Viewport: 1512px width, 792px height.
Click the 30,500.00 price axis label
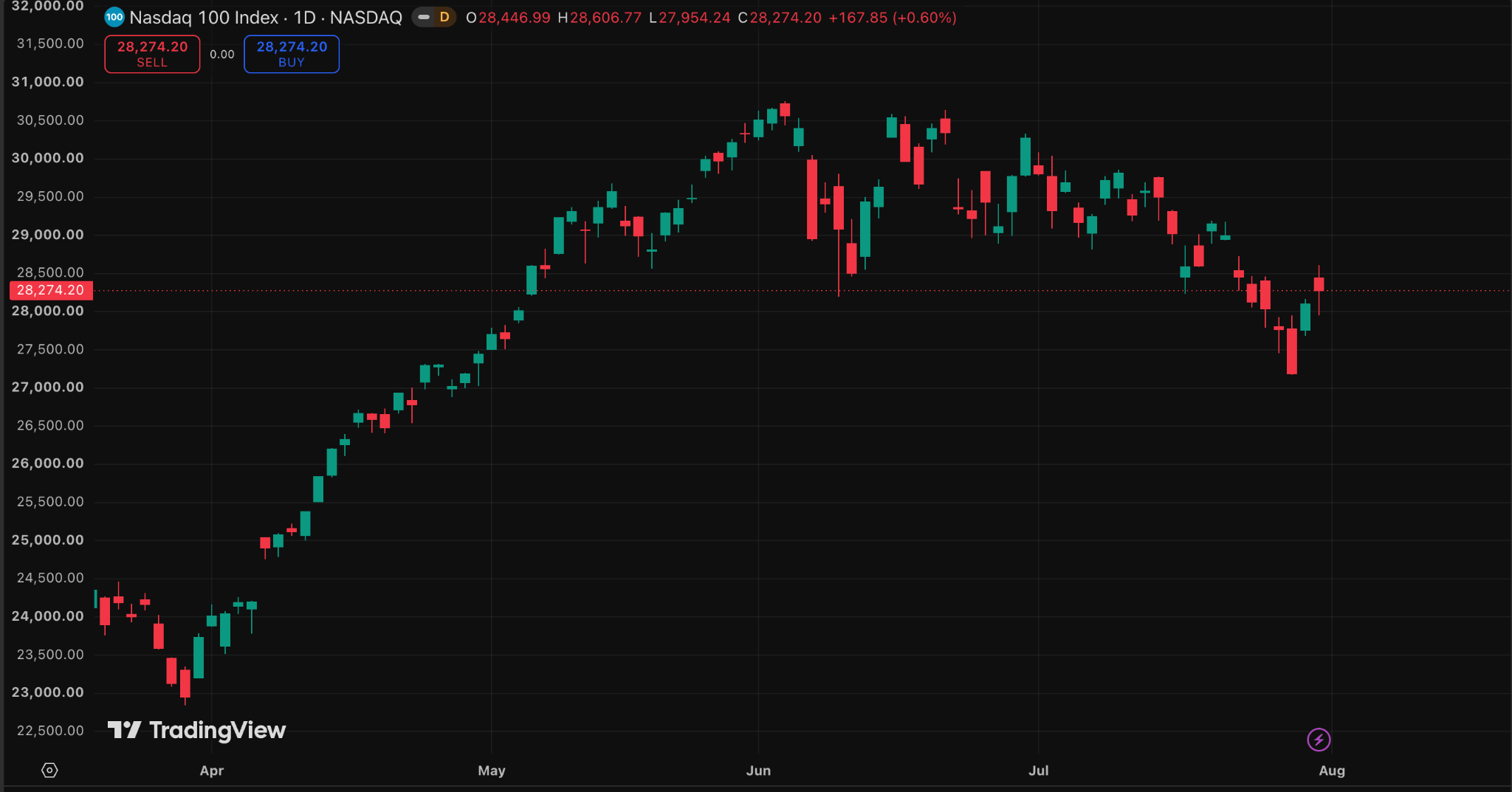pos(50,120)
